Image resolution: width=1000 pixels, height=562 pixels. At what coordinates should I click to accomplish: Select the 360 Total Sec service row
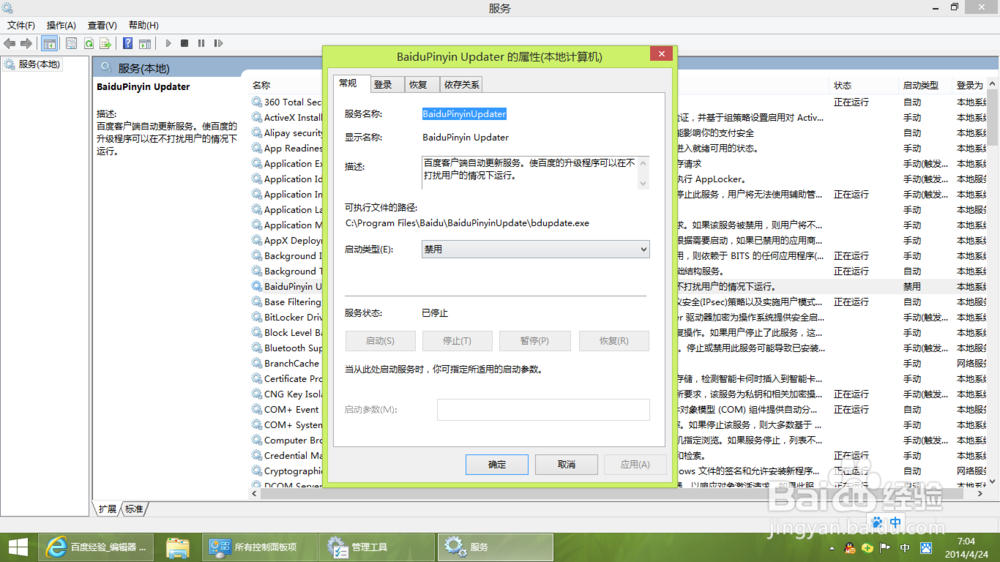click(287, 102)
